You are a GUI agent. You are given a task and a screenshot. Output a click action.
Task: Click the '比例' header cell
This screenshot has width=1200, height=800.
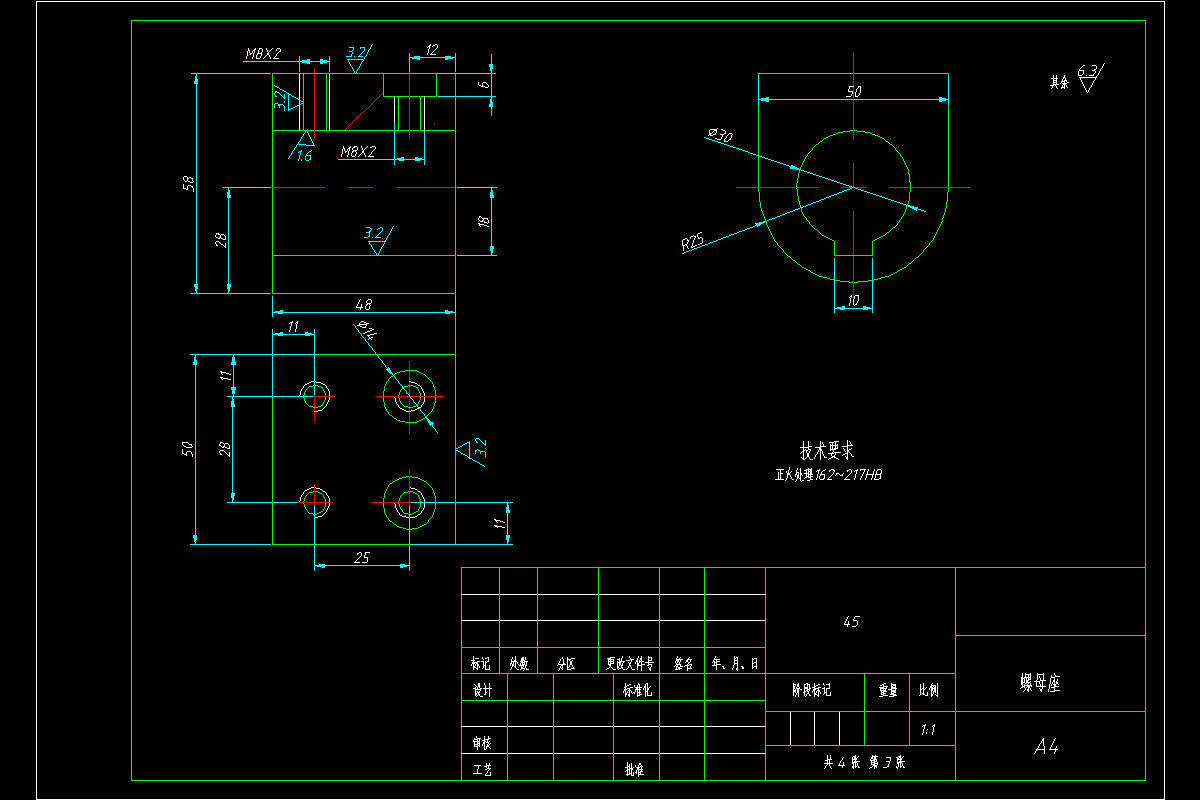pyautogui.click(x=928, y=690)
